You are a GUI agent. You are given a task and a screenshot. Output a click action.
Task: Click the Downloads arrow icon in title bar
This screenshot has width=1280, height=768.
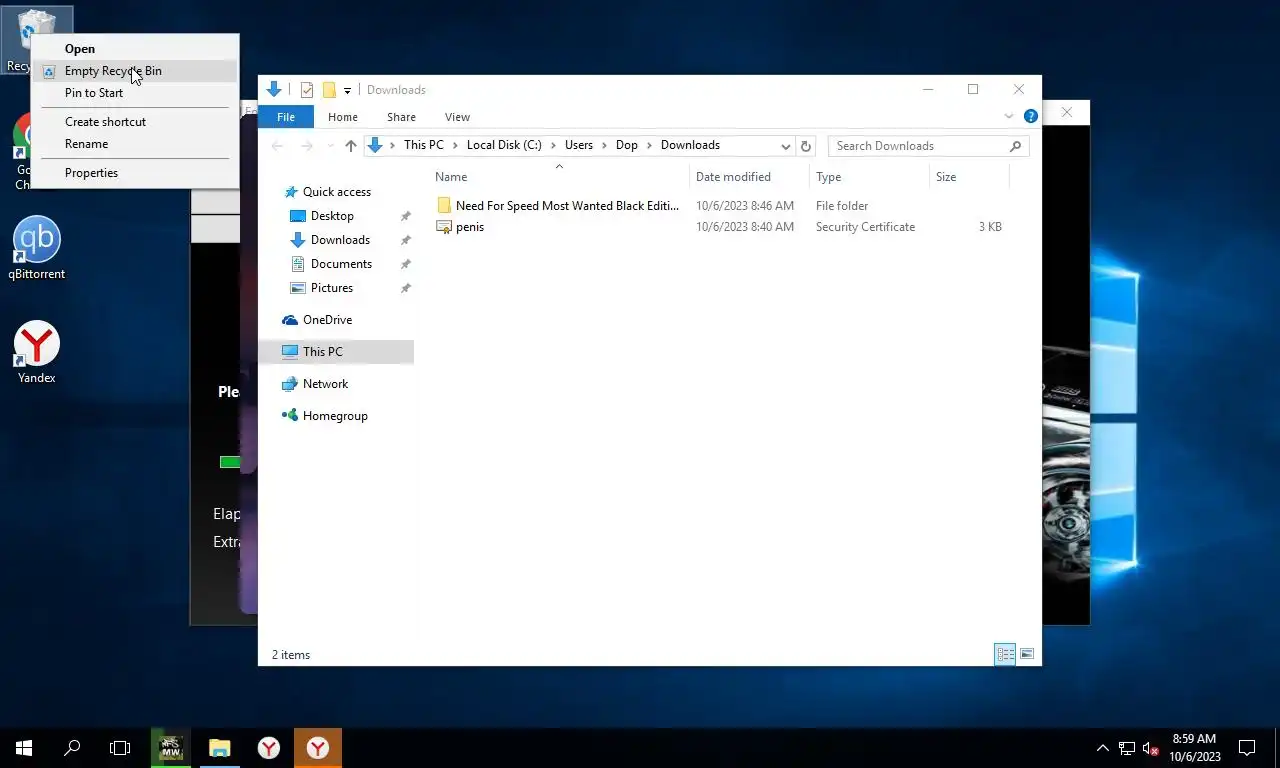[x=274, y=90]
